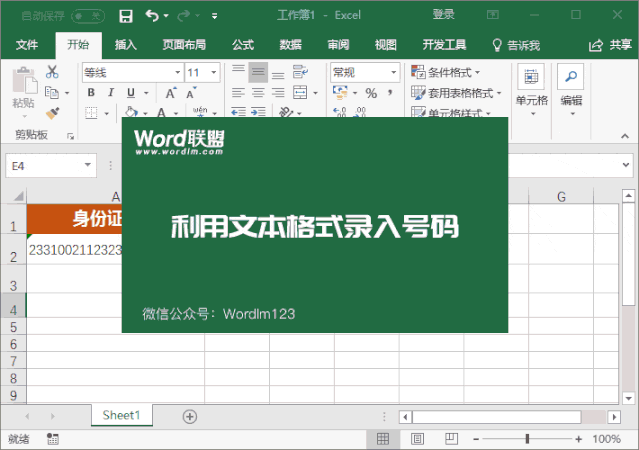The image size is (639, 450).
Task: Open 条件格式 conditional formatting menu
Action: click(x=446, y=73)
